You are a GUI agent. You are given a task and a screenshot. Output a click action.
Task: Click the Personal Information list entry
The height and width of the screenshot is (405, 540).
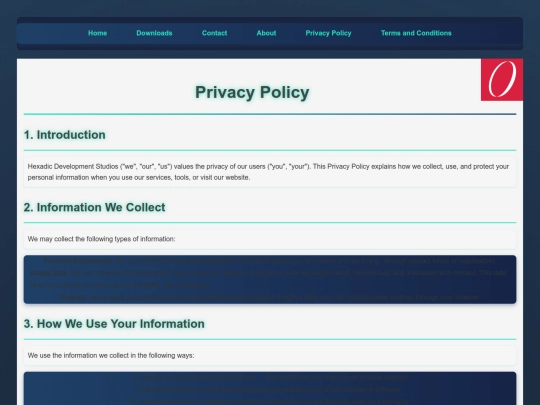(x=270, y=261)
